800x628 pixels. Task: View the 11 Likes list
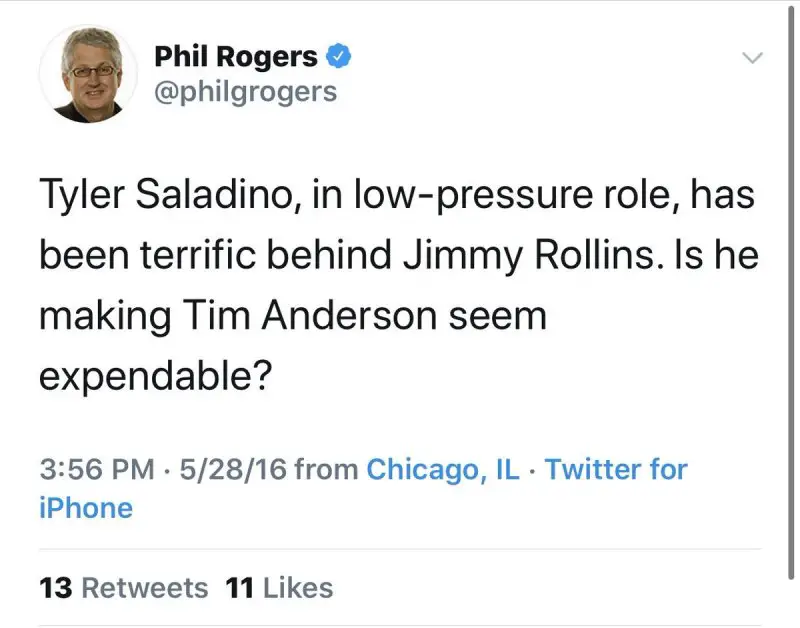pos(280,588)
